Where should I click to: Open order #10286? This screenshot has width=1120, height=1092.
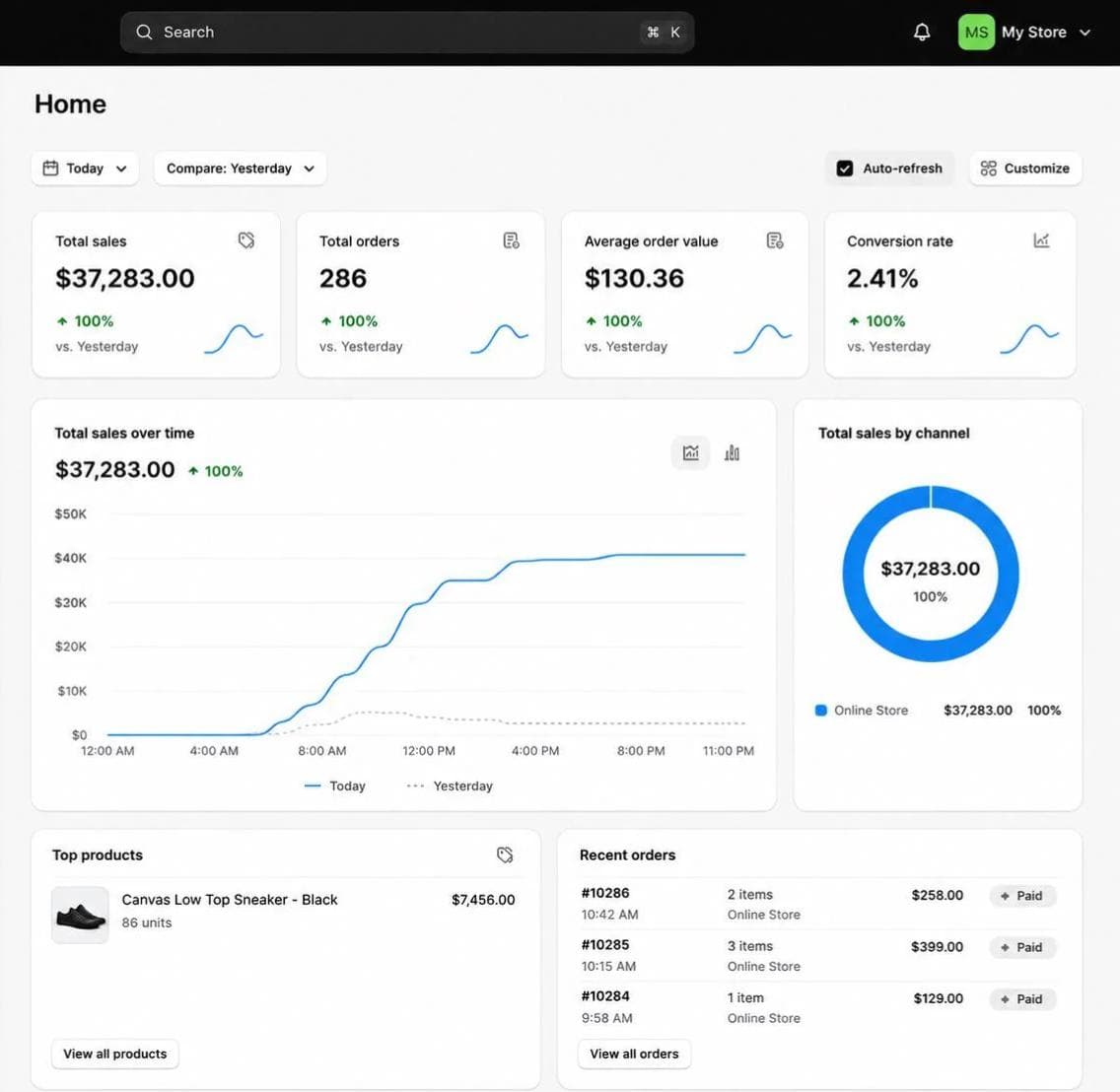pos(605,894)
